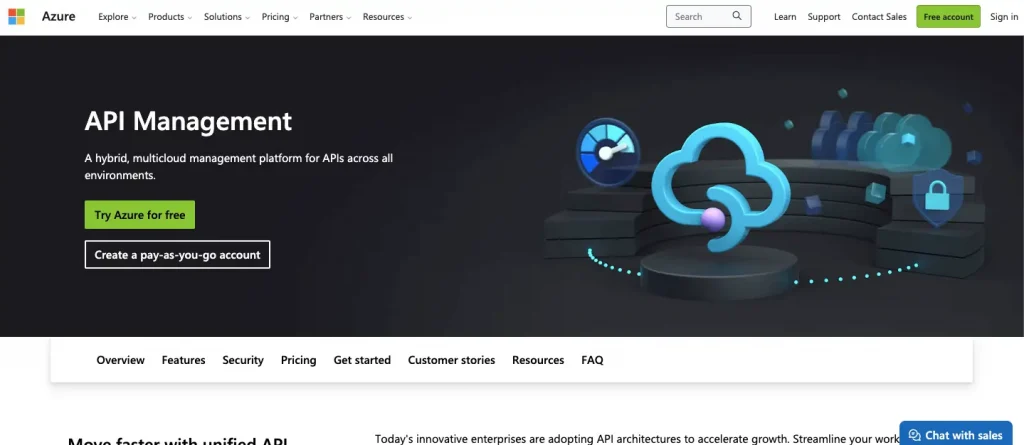Select the Get started tab
The height and width of the screenshot is (445, 1024).
point(362,360)
